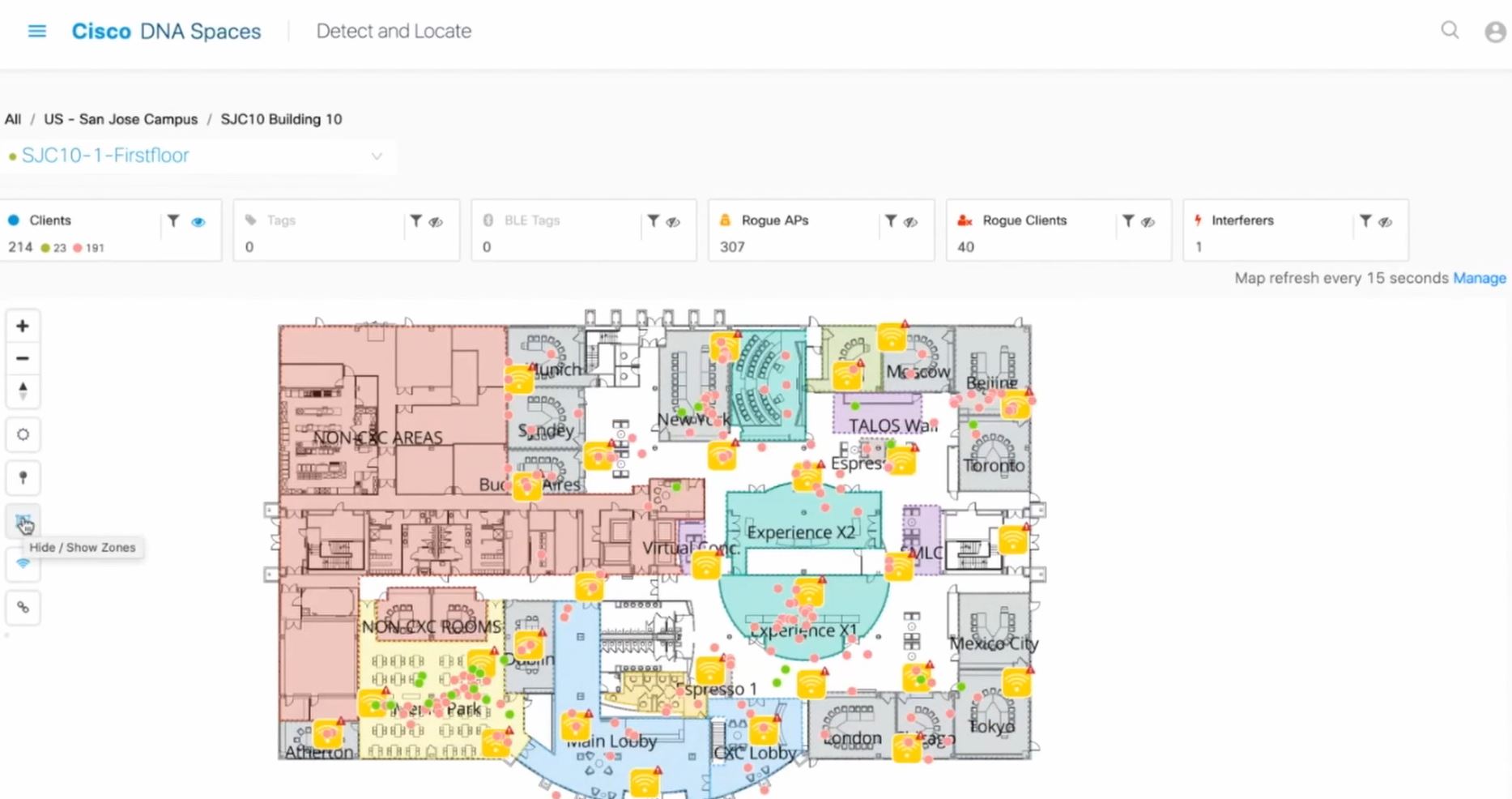The image size is (1512, 799).
Task: Zoom out of the floor map
Action: (x=23, y=358)
